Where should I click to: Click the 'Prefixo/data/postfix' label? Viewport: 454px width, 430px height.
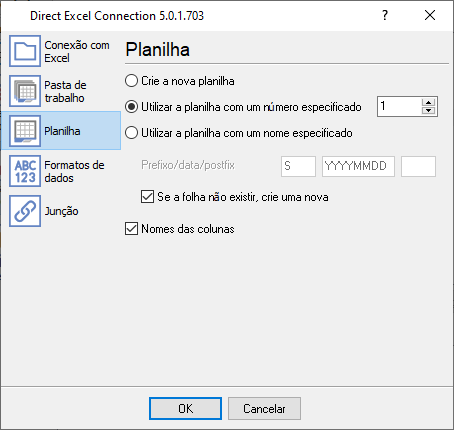click(188, 165)
